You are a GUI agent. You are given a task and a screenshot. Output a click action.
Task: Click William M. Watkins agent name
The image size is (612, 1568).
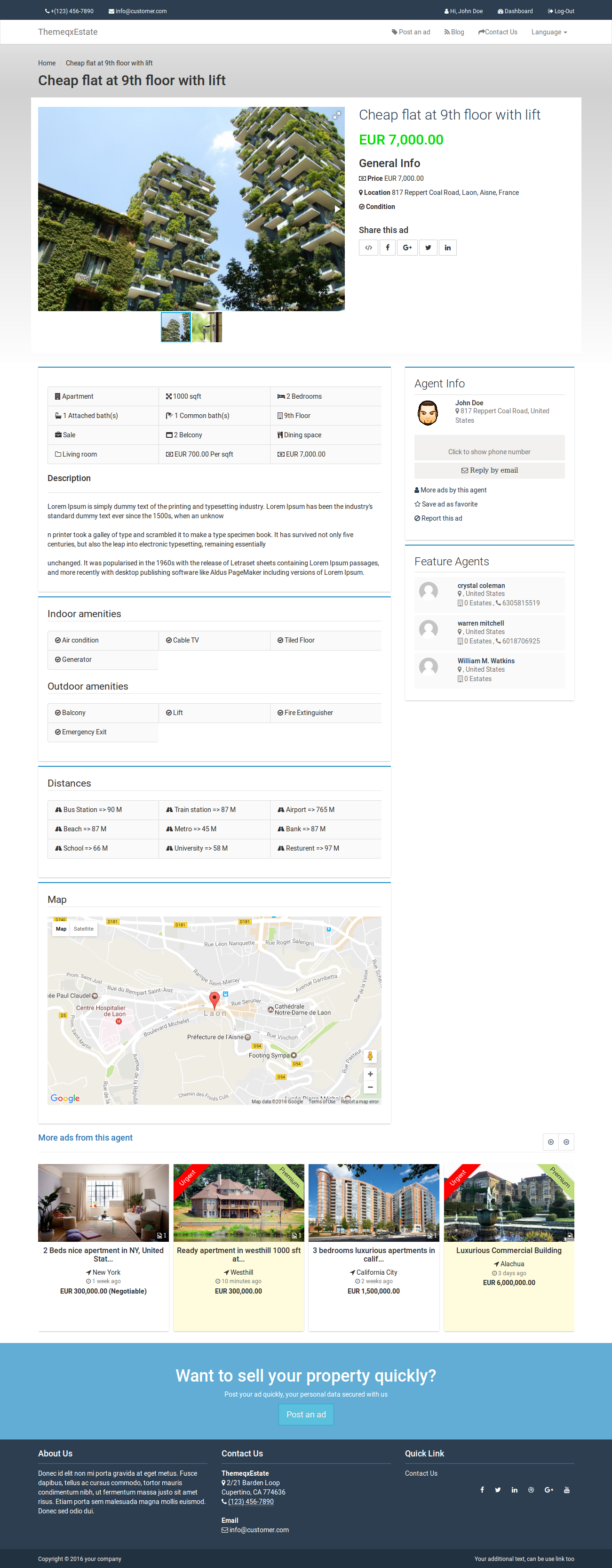point(486,661)
